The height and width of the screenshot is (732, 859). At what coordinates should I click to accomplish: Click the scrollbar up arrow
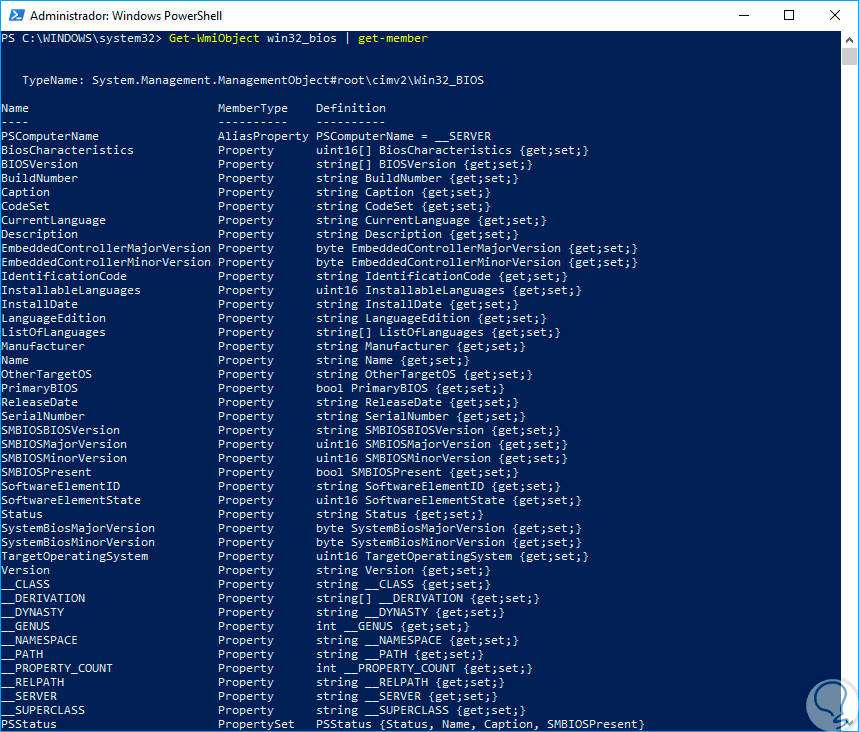pyautogui.click(x=850, y=39)
